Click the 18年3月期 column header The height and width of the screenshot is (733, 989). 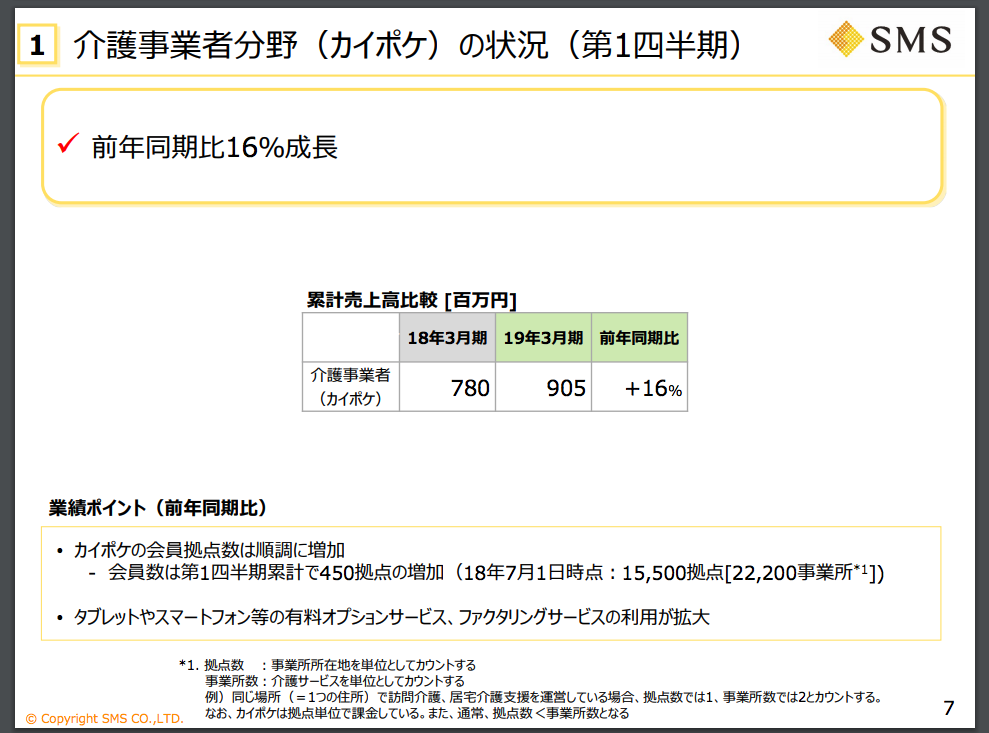447,337
